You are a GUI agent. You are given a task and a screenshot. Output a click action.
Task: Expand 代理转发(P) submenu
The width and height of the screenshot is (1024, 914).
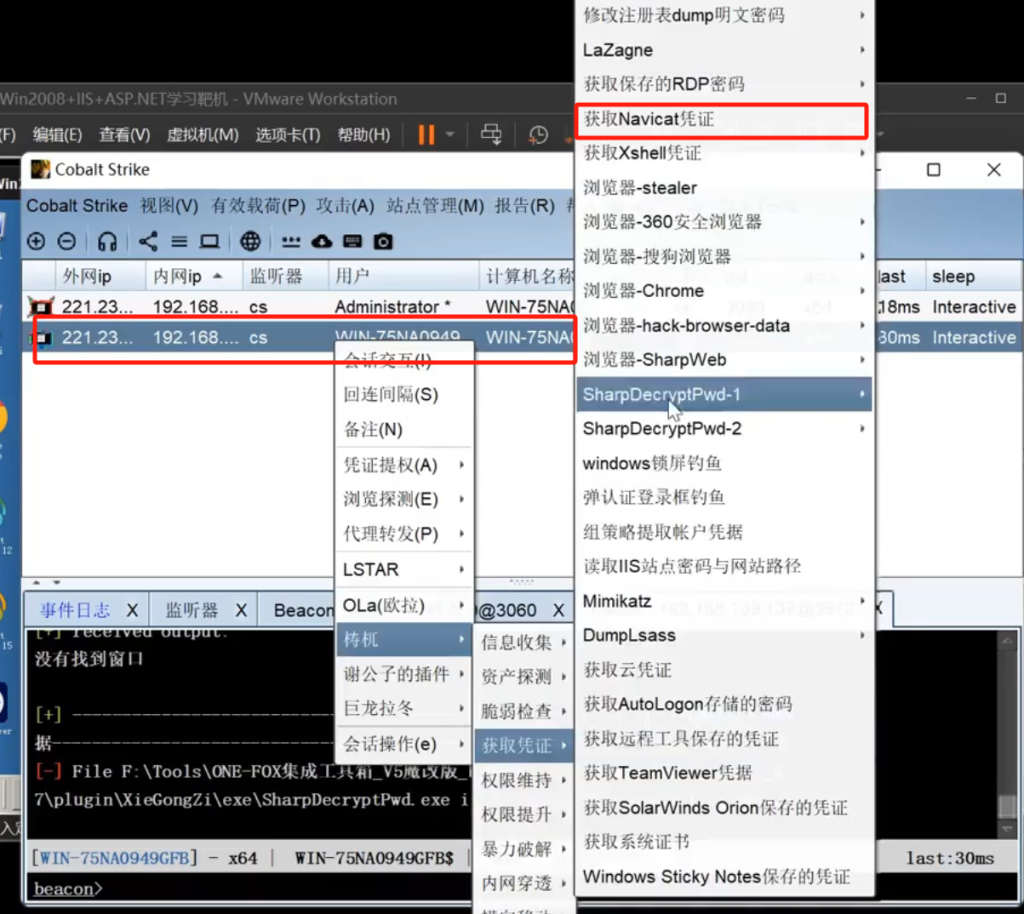(404, 534)
